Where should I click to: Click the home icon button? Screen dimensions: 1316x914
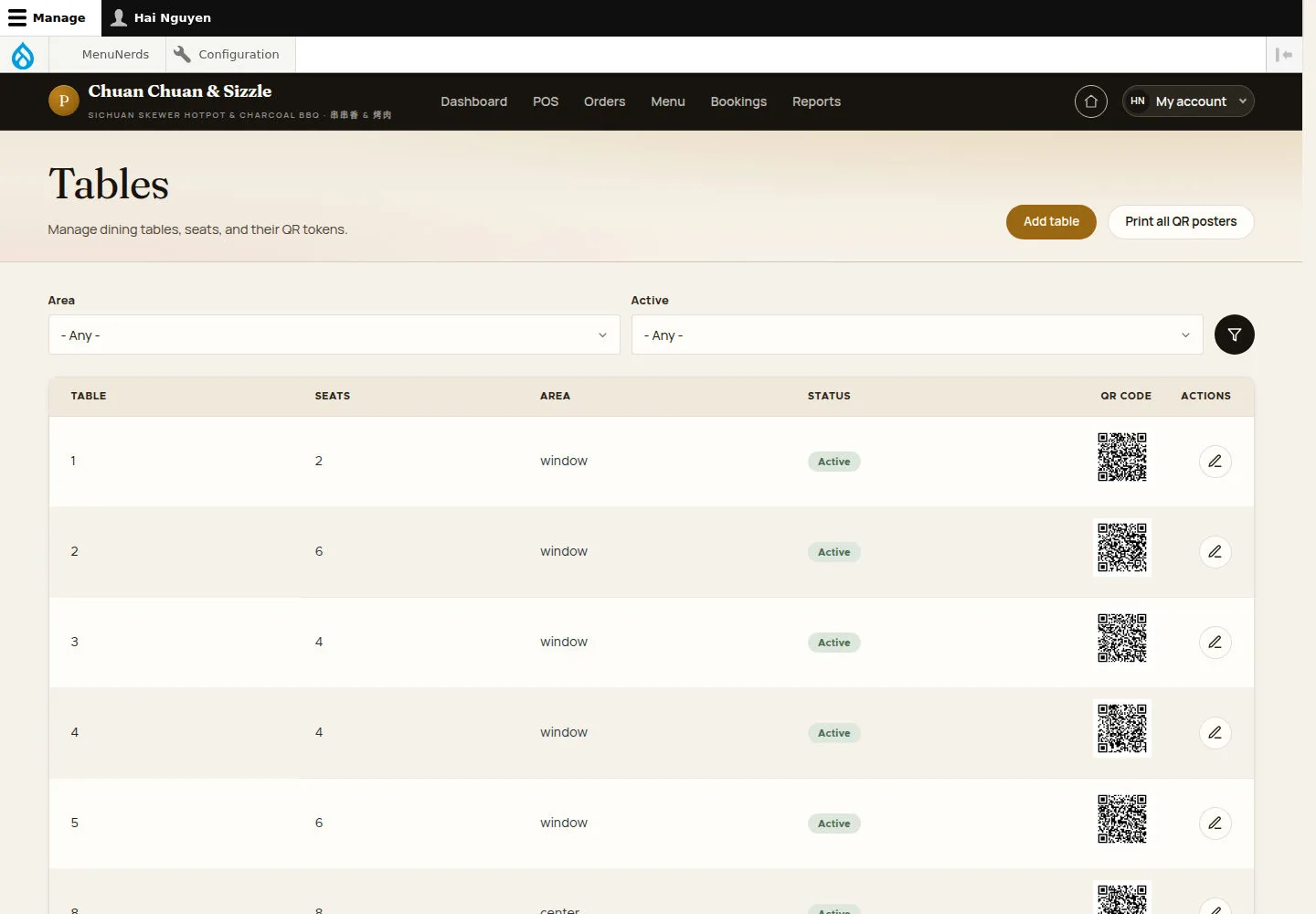pyautogui.click(x=1091, y=101)
